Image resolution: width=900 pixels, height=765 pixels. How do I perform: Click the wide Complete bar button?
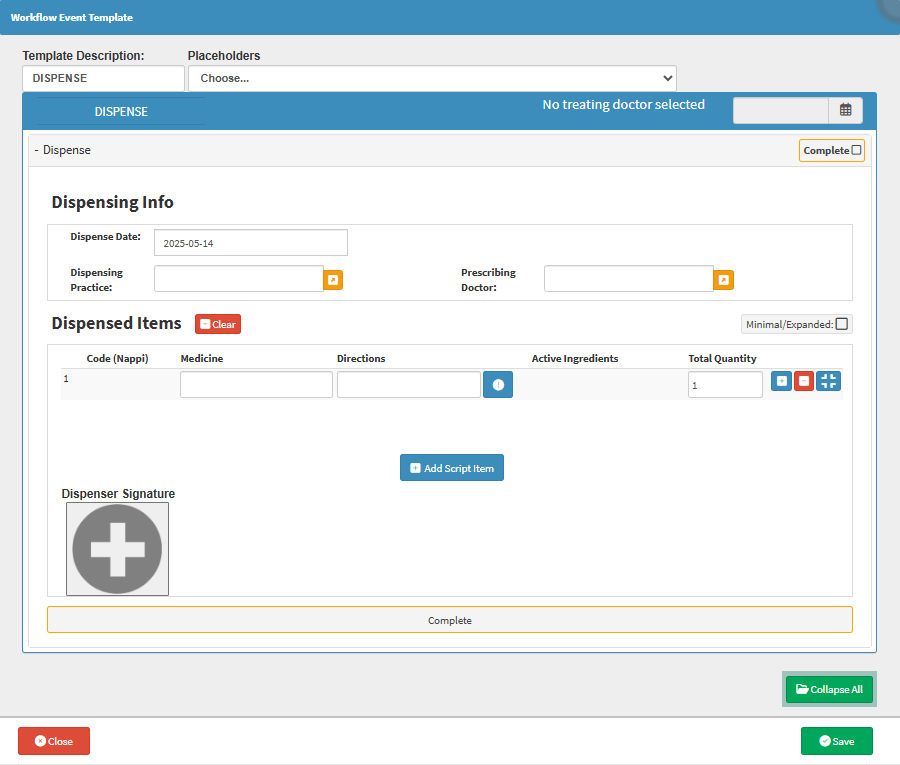pyautogui.click(x=450, y=620)
